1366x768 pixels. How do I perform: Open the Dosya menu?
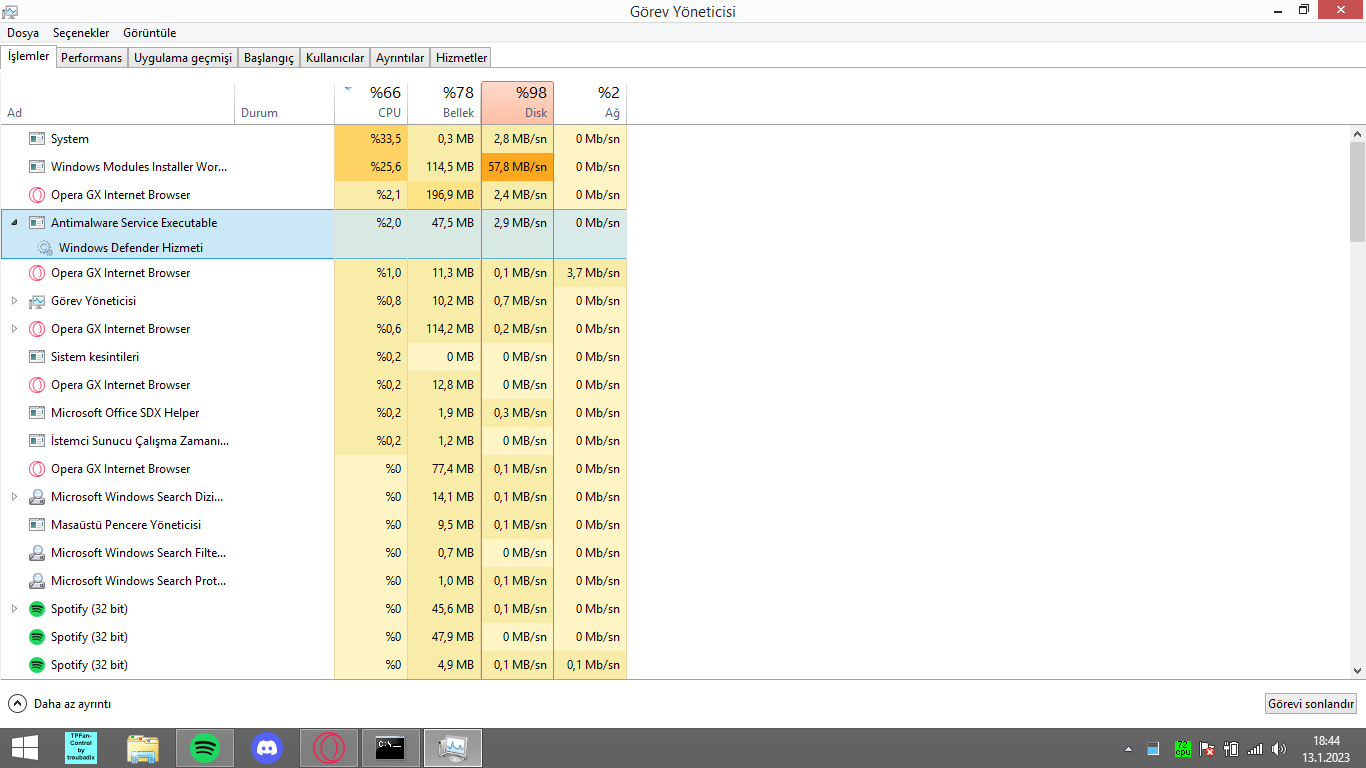click(23, 33)
